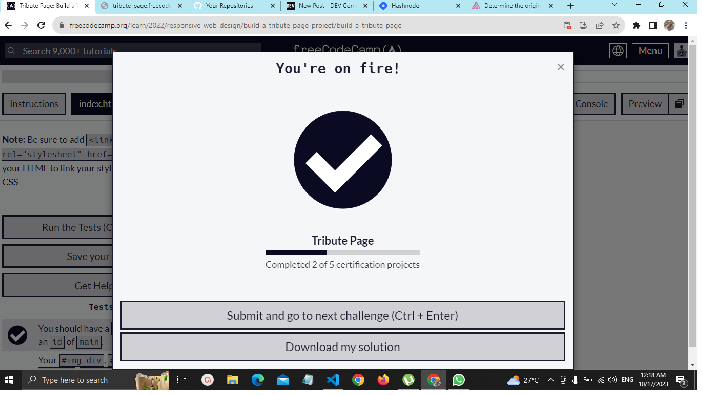The image size is (702, 395).
Task: Pop out the preview in new window
Action: [679, 104]
